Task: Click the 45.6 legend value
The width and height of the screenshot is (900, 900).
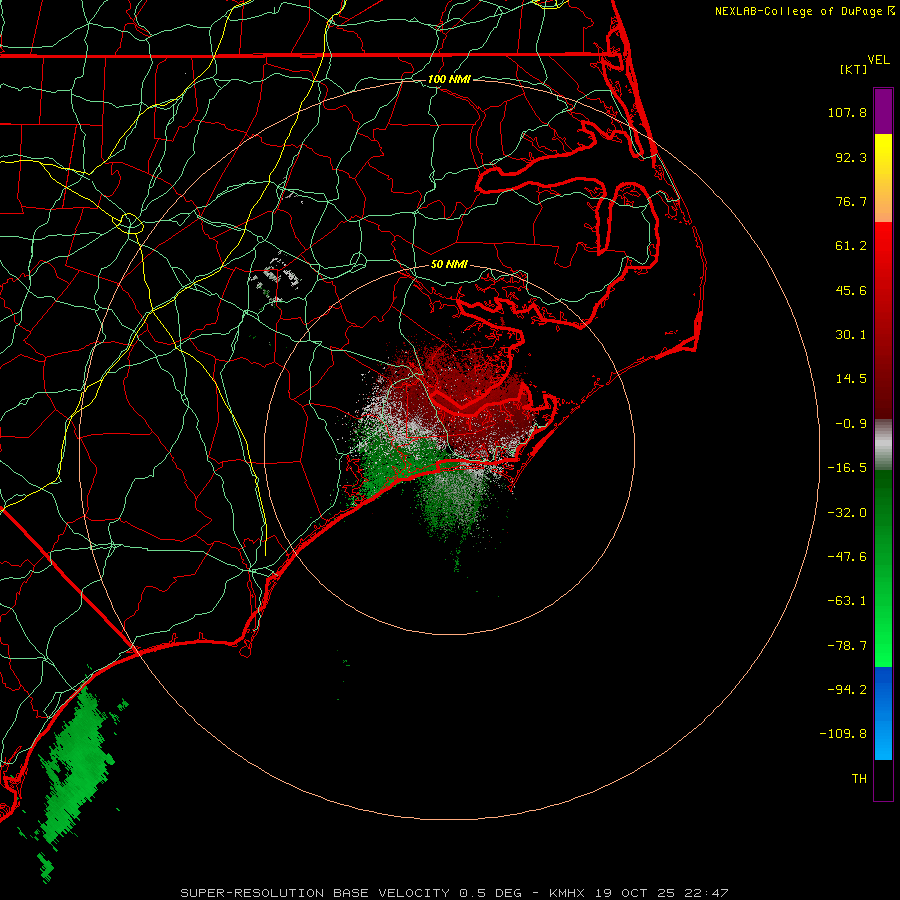Action: [x=851, y=290]
